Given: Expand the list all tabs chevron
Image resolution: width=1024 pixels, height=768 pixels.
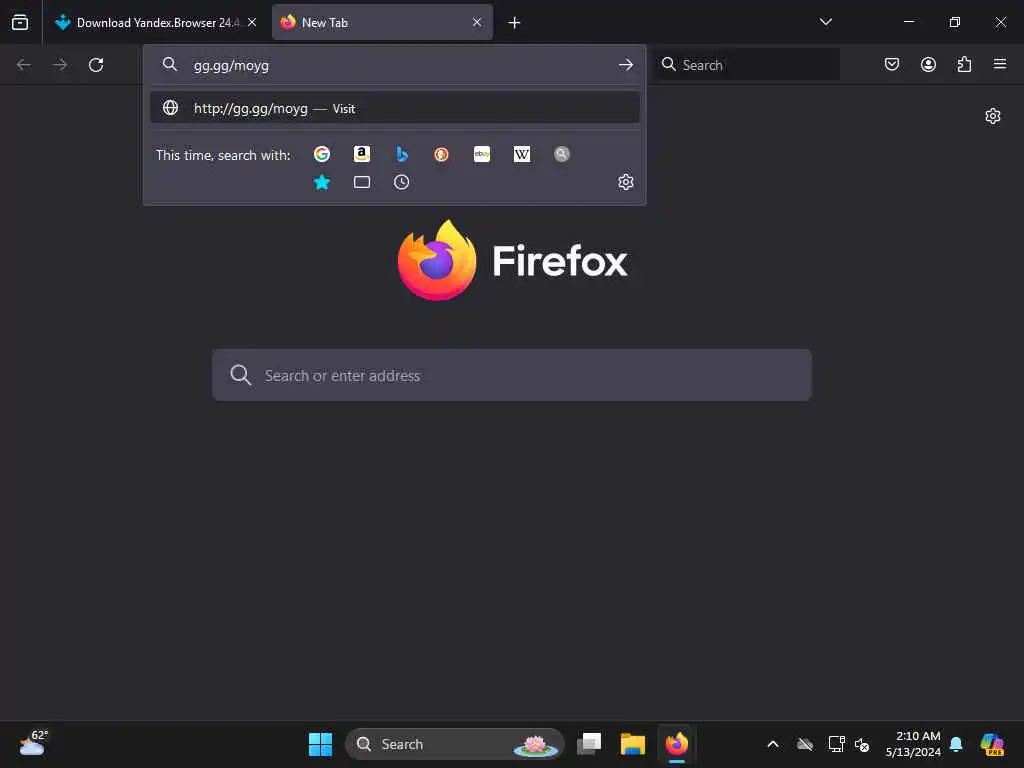Looking at the screenshot, I should [x=825, y=22].
